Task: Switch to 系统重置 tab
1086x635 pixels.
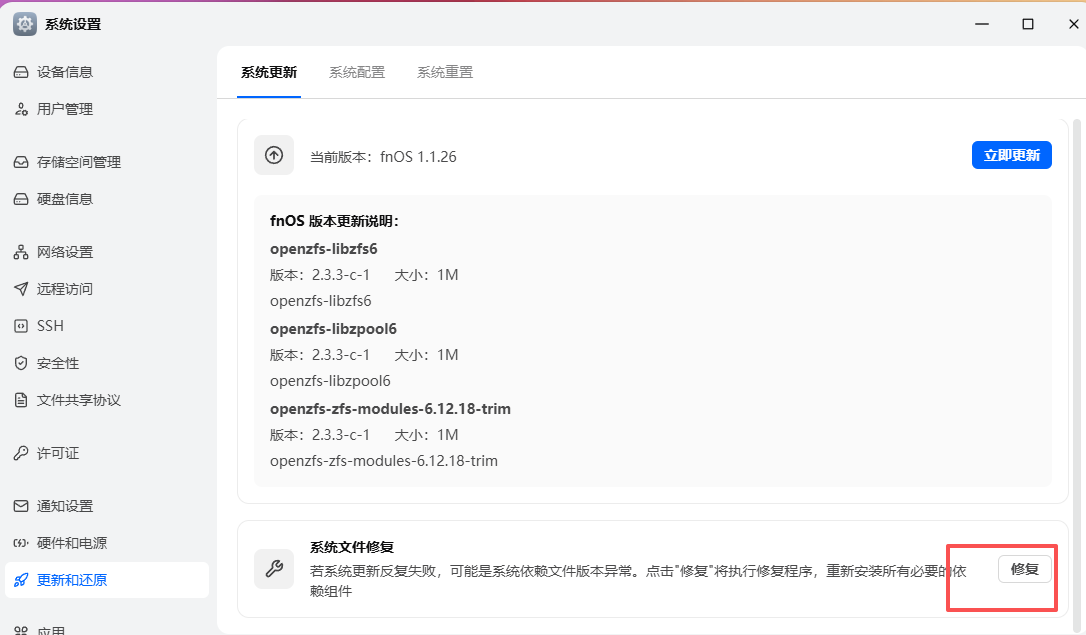Action: click(444, 72)
